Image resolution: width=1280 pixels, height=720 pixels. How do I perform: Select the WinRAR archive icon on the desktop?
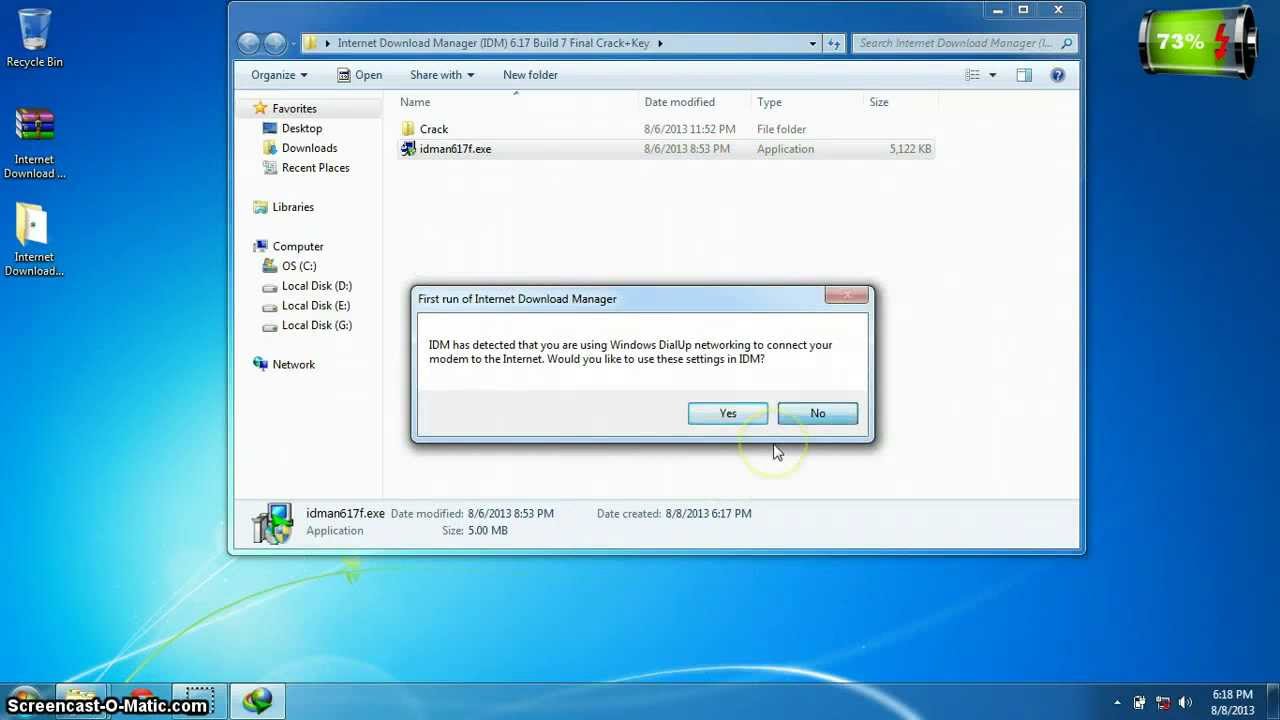click(34, 125)
